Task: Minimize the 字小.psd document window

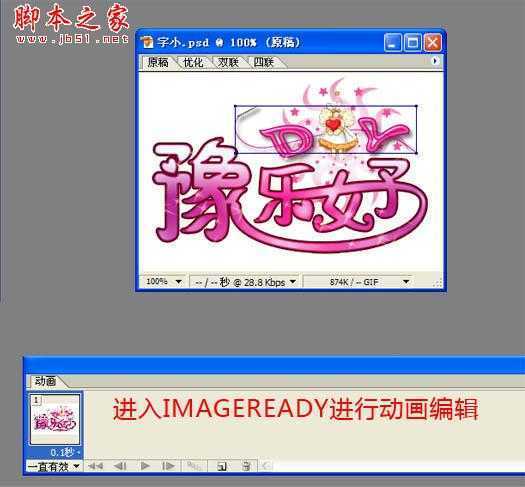Action: coord(392,43)
